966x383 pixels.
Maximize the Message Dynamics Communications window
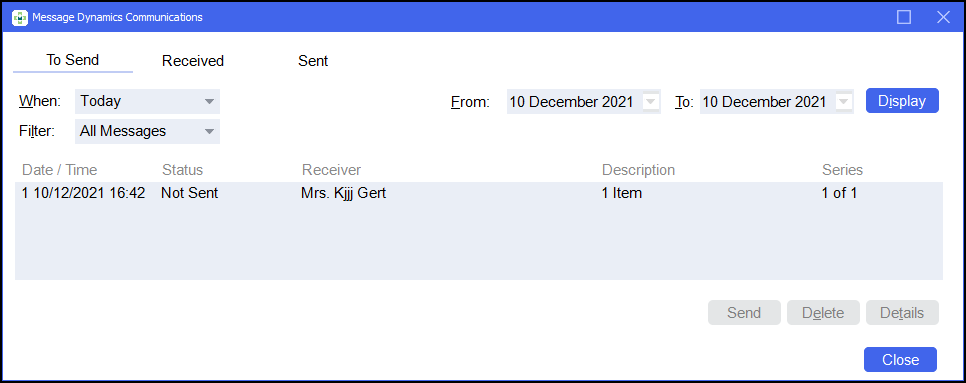904,17
